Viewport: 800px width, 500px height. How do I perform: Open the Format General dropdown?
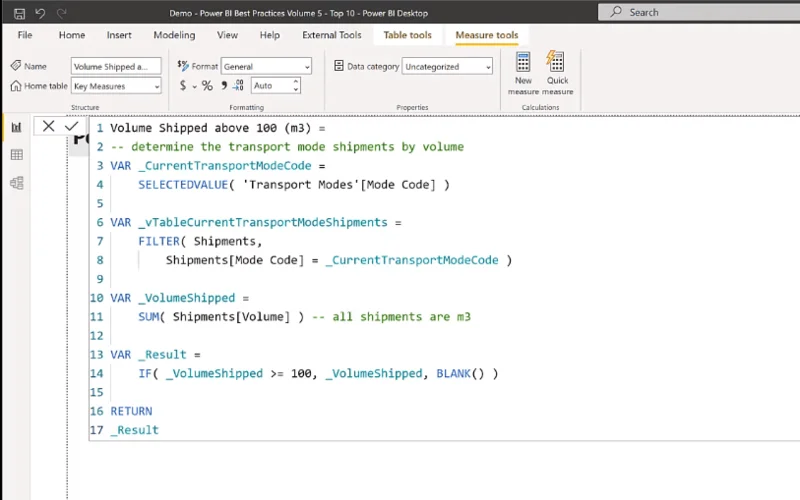pos(266,66)
